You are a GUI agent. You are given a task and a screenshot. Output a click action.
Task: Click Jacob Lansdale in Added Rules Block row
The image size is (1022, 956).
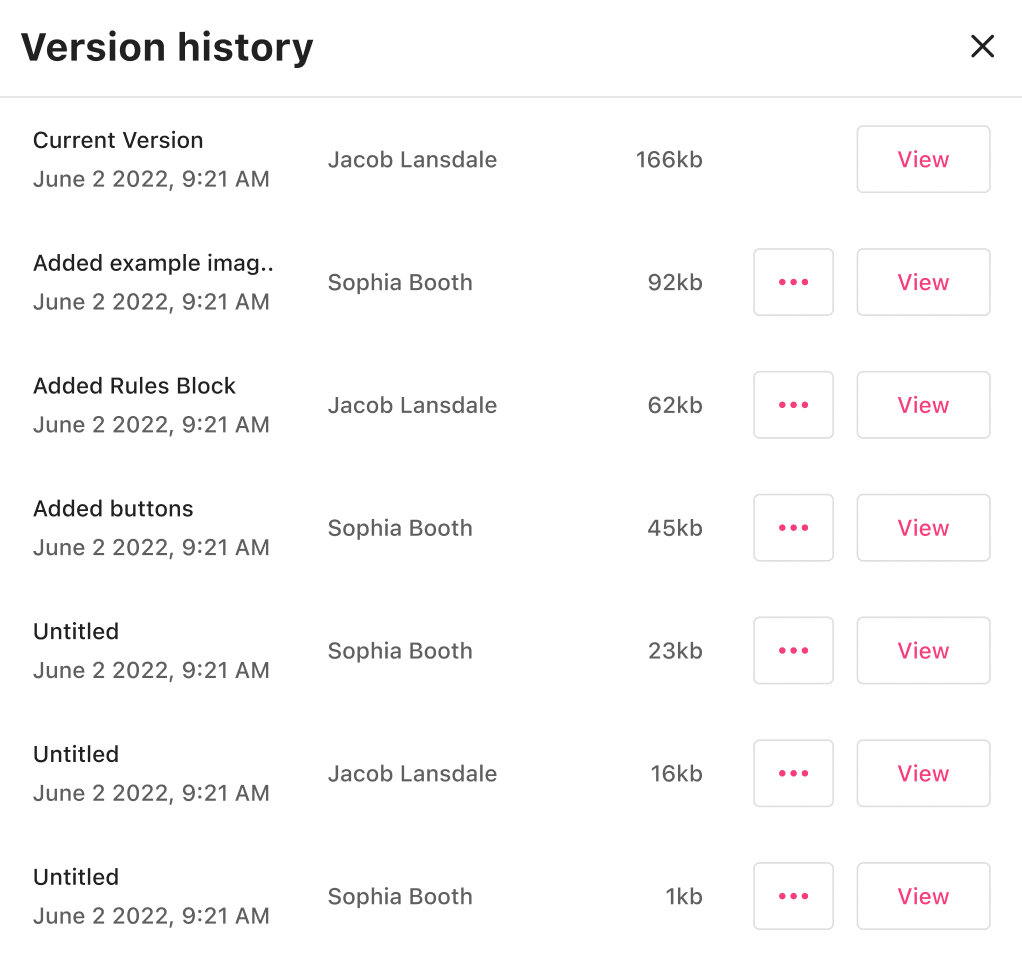[412, 405]
